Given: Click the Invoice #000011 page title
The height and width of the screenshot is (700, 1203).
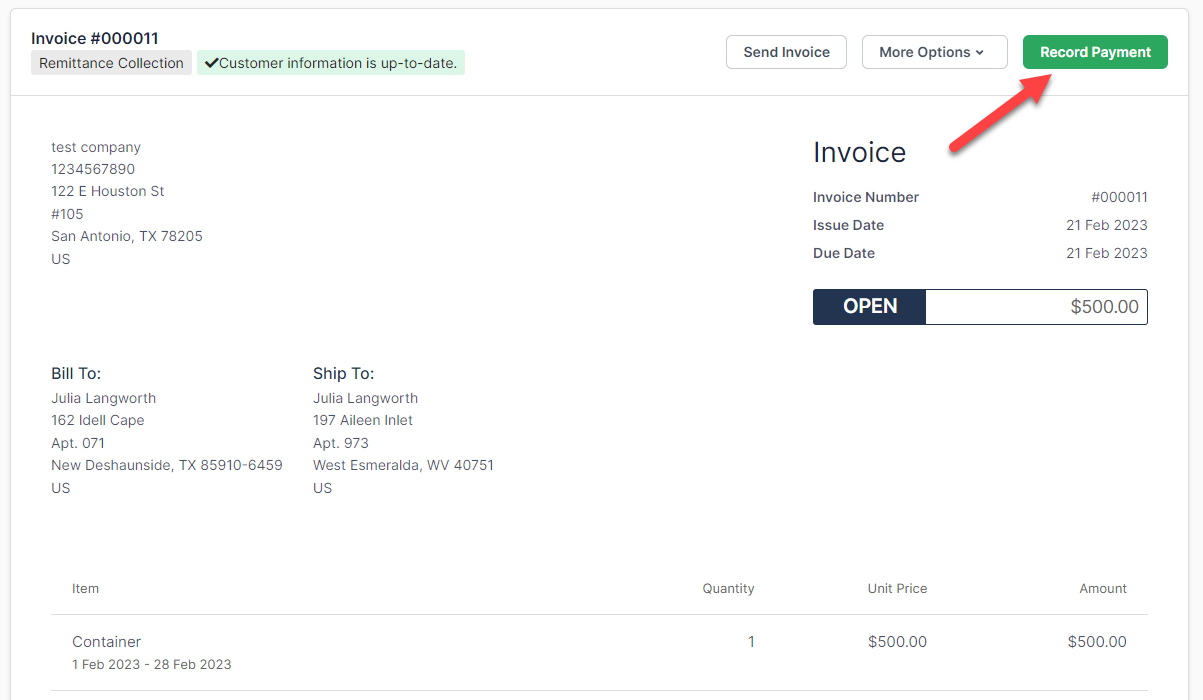Looking at the screenshot, I should 94,37.
